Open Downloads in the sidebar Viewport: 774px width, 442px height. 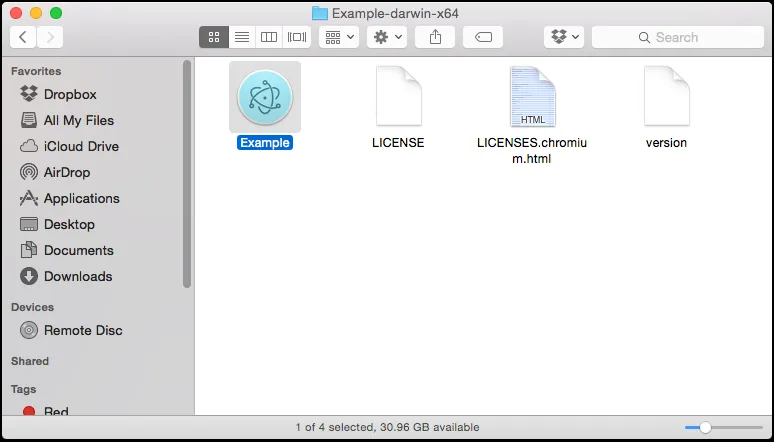(66, 277)
